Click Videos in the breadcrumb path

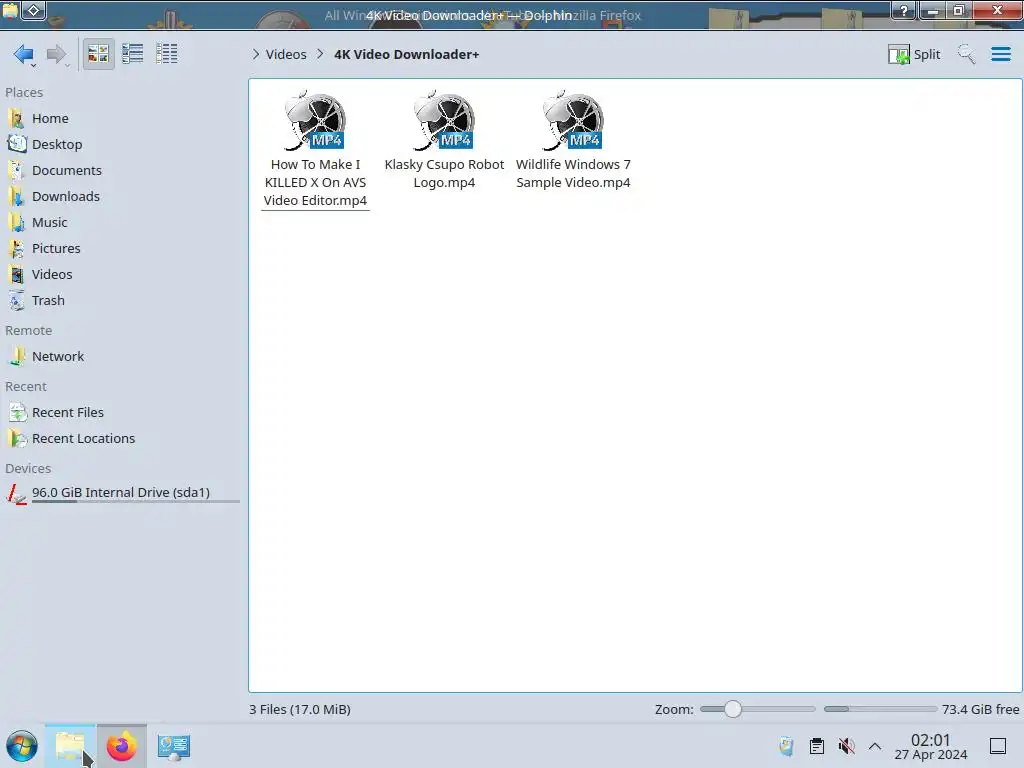click(286, 54)
